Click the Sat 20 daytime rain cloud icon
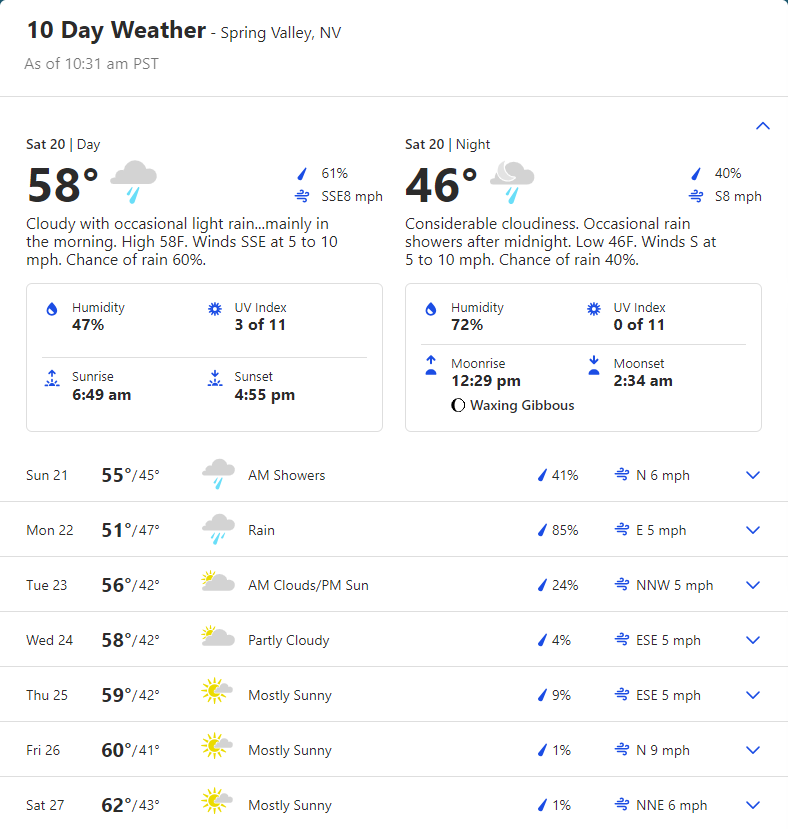Screen dimensions: 788x829 pos(133,183)
